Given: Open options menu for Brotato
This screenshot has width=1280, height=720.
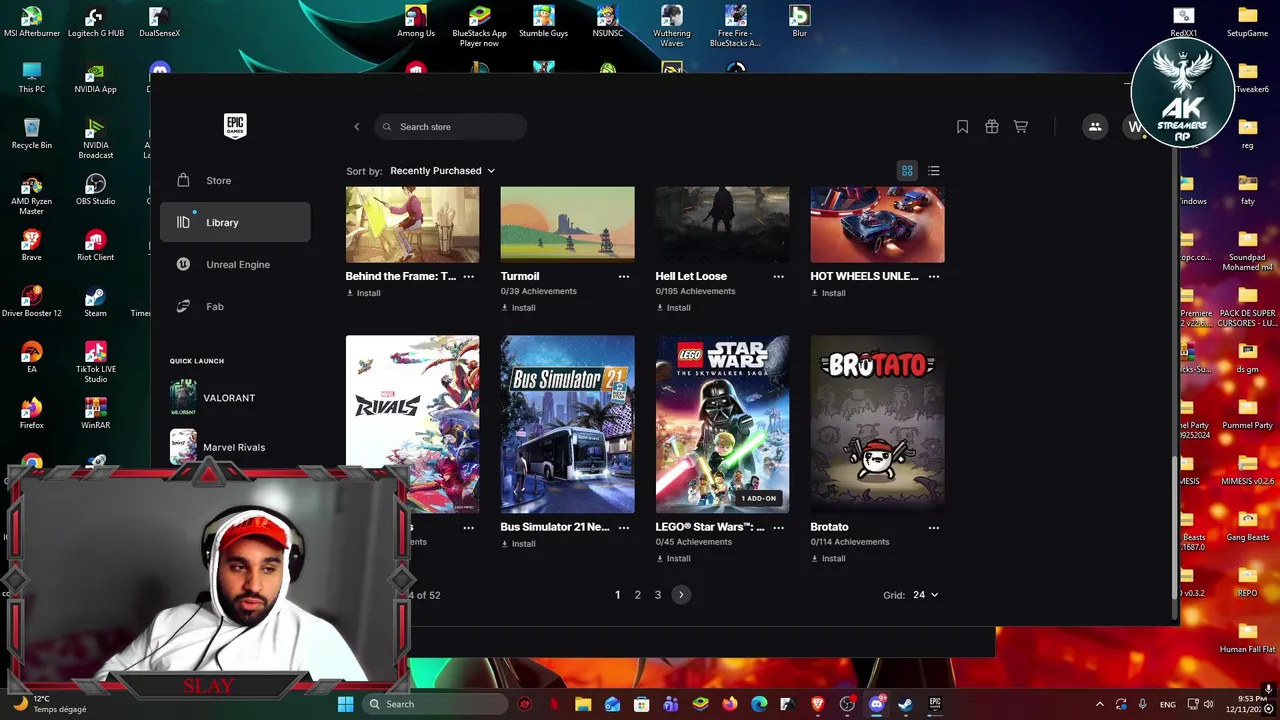Looking at the screenshot, I should [934, 527].
